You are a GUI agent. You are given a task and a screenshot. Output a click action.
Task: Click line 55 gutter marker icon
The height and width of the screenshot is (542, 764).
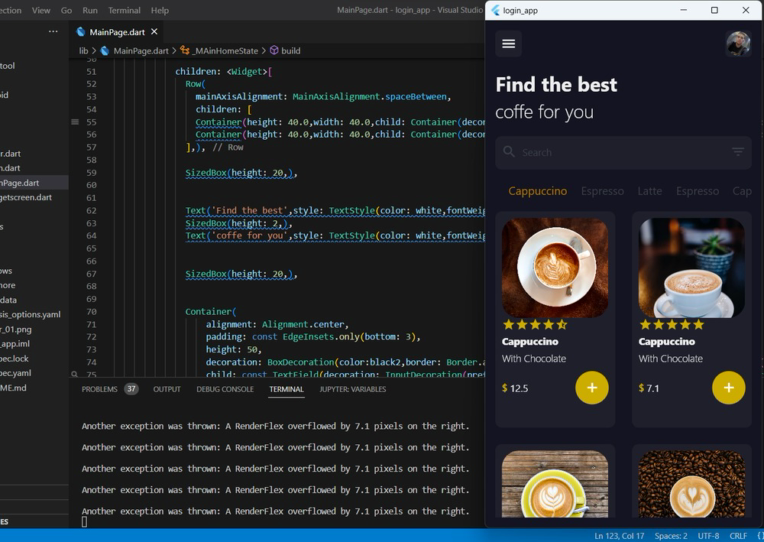[x=75, y=122]
